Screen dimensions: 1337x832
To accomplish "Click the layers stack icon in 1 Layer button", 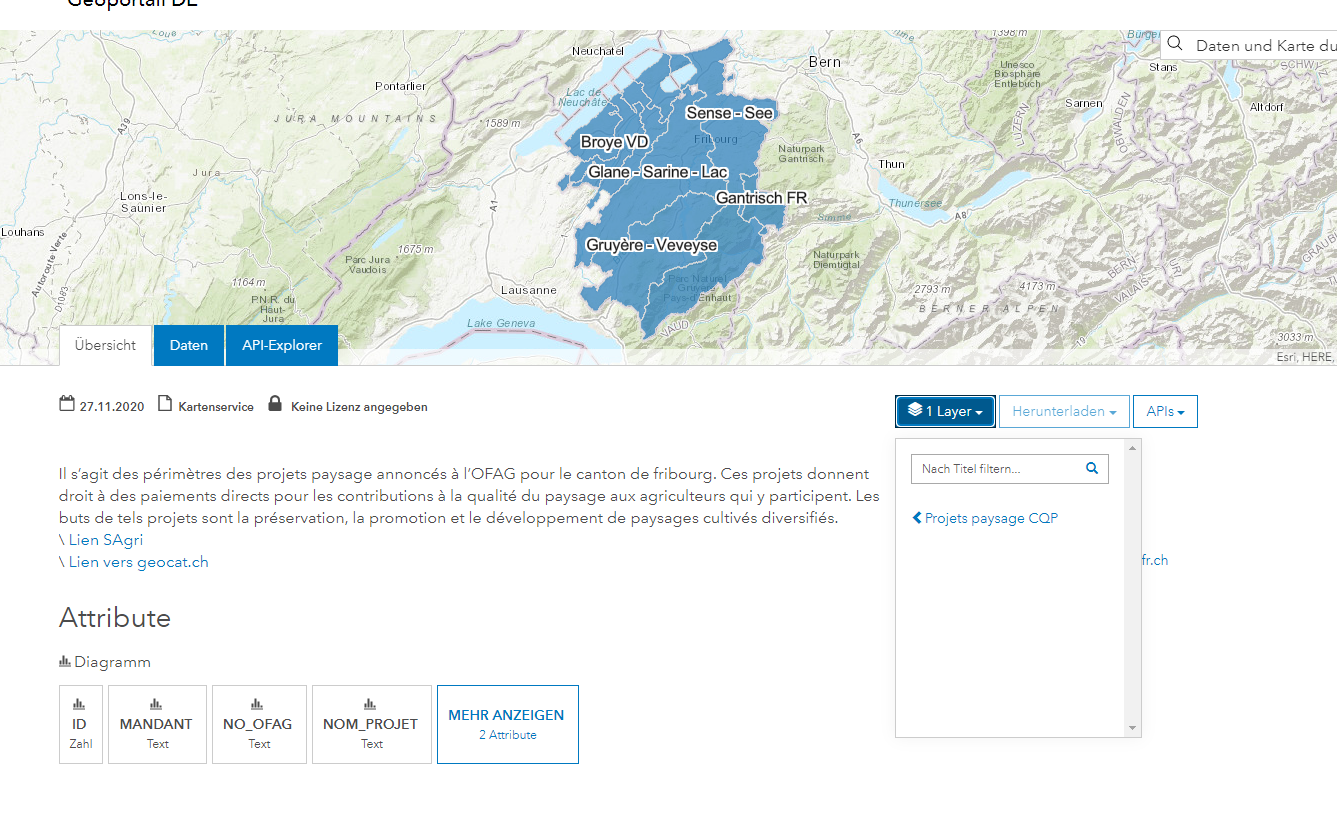I will (915, 410).
